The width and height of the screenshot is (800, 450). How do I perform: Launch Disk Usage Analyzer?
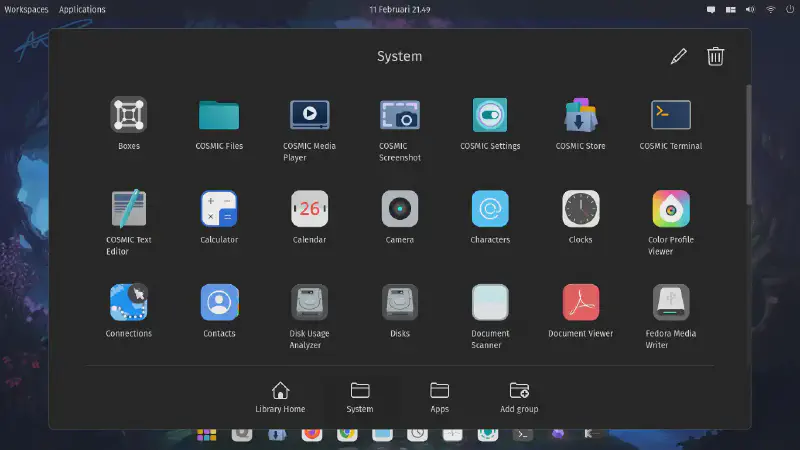[x=309, y=302]
